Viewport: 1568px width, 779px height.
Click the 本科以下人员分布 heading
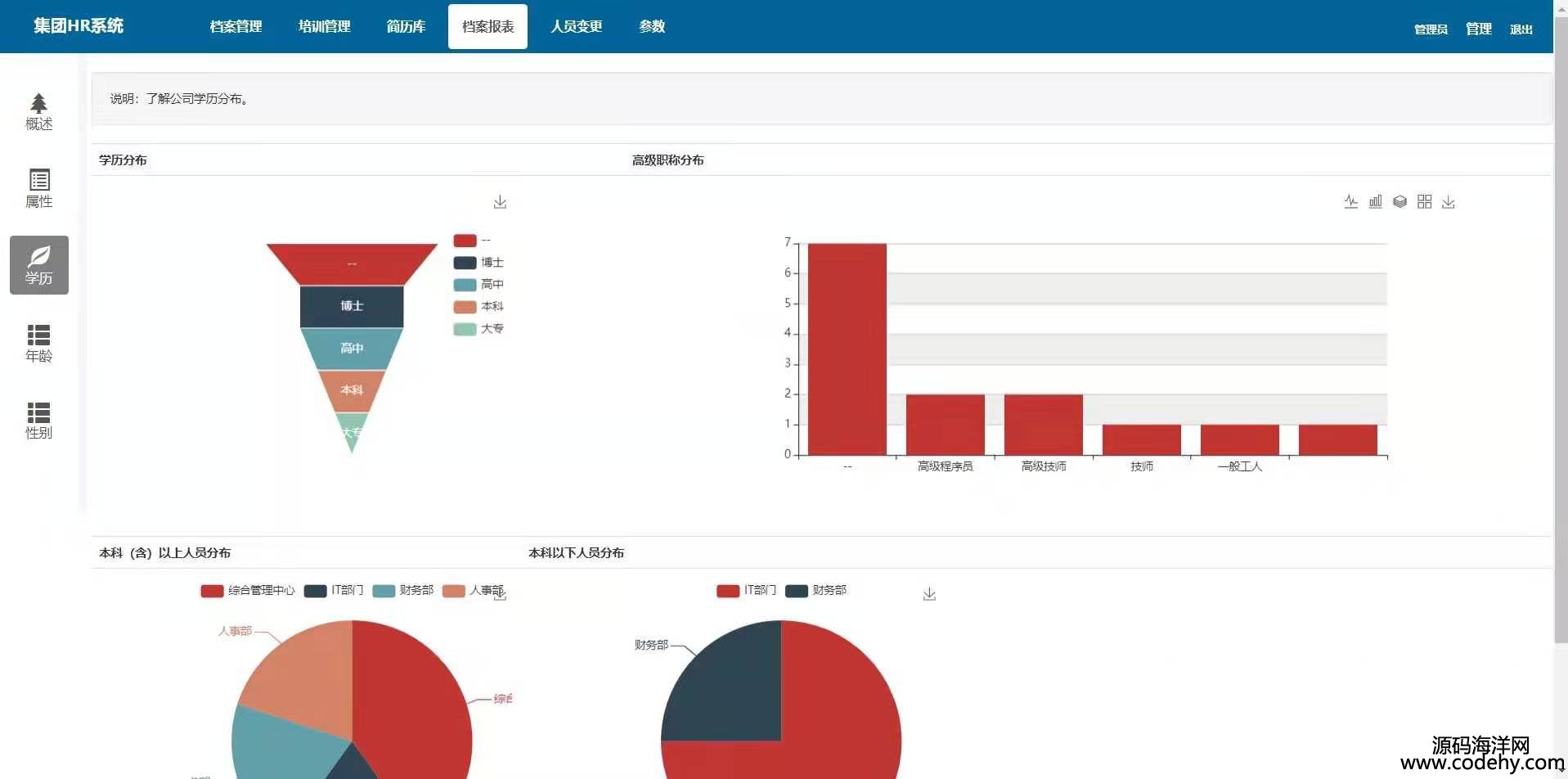576,552
